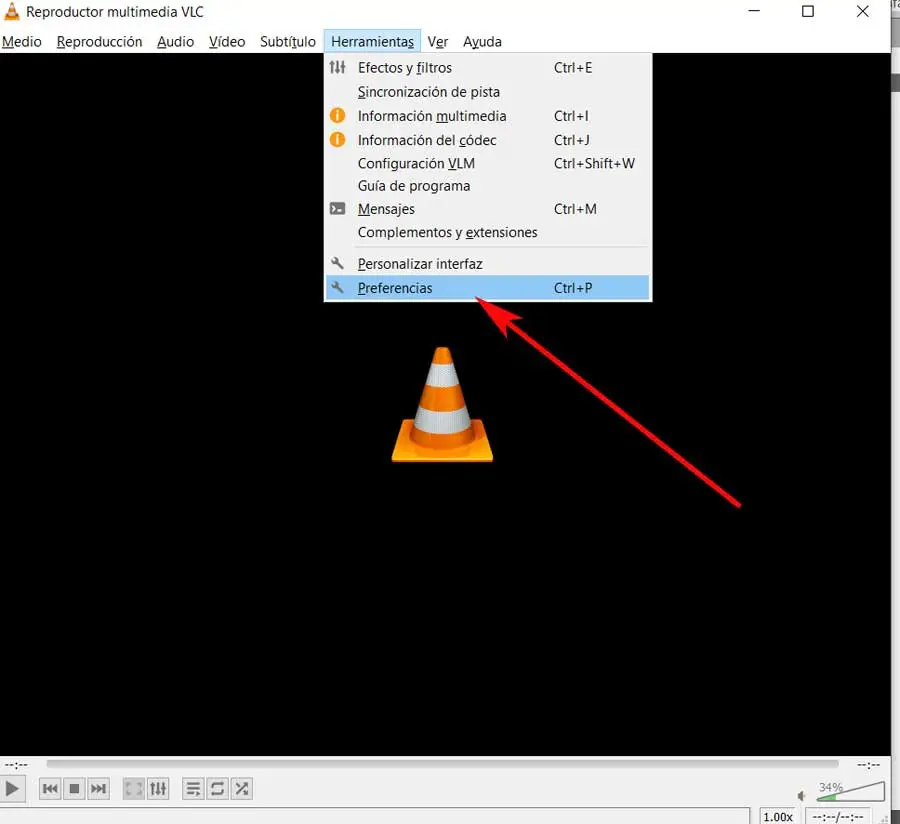Open Mensajes window
The image size is (900, 824).
coord(488,209)
